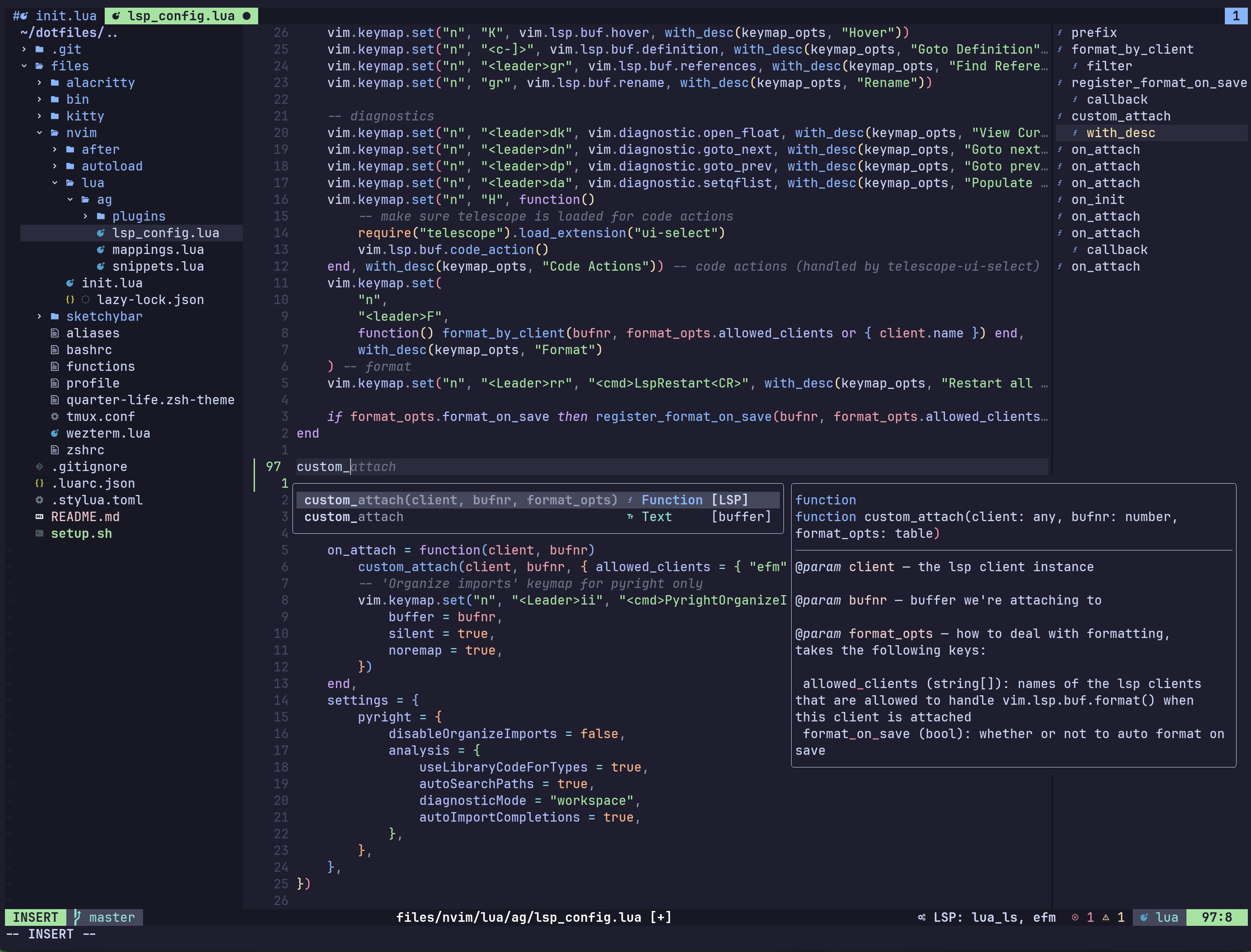Expand the sketchybar folder chevron
The width and height of the screenshot is (1251, 952).
tap(39, 316)
